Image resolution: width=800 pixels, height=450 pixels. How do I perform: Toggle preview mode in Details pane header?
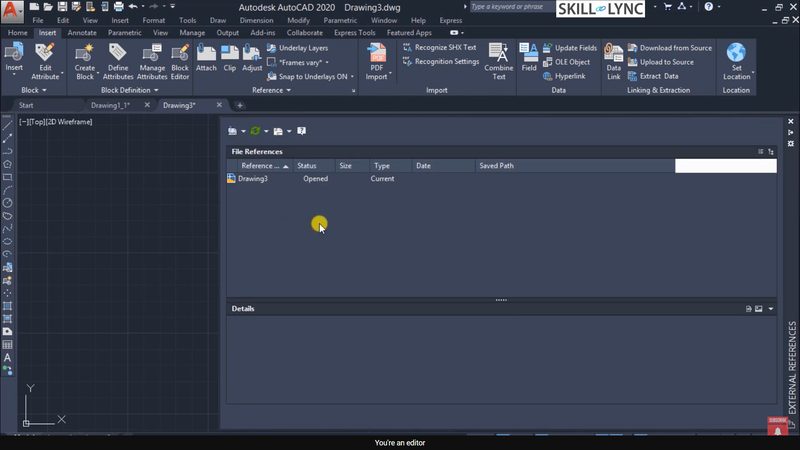(x=759, y=309)
